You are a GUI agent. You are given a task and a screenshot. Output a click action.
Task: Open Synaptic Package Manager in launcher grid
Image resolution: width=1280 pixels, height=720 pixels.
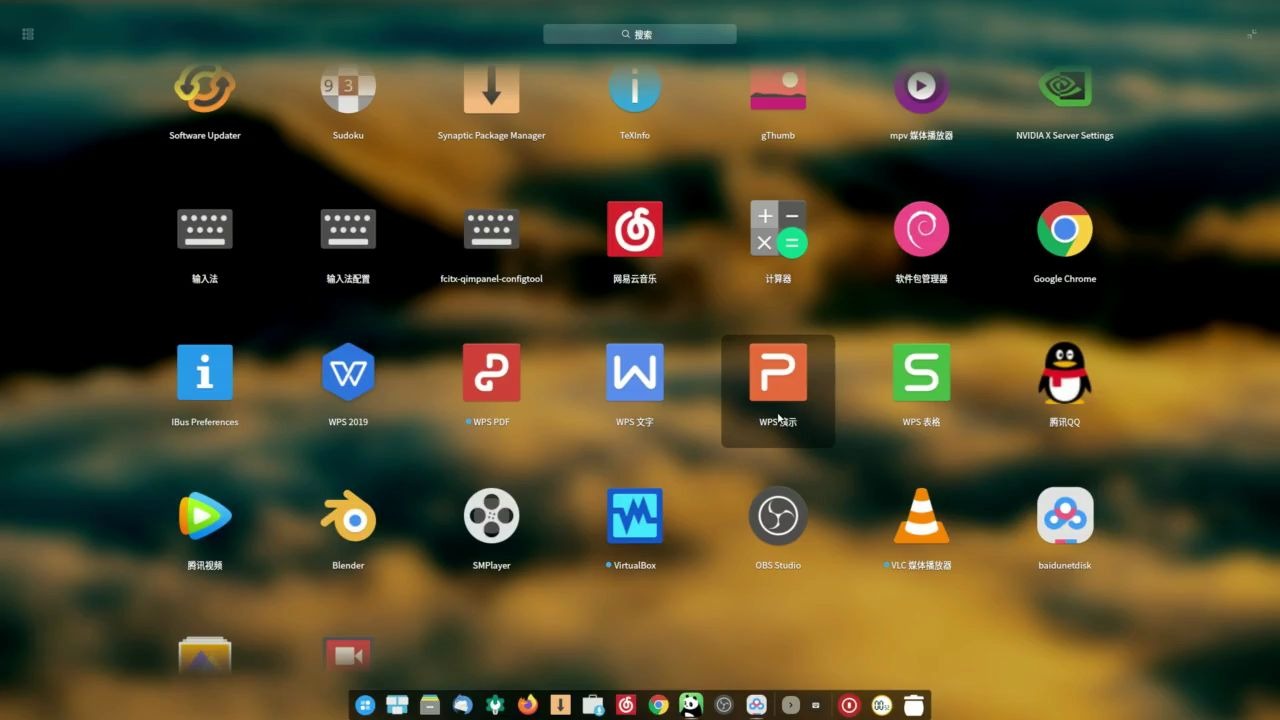click(491, 90)
